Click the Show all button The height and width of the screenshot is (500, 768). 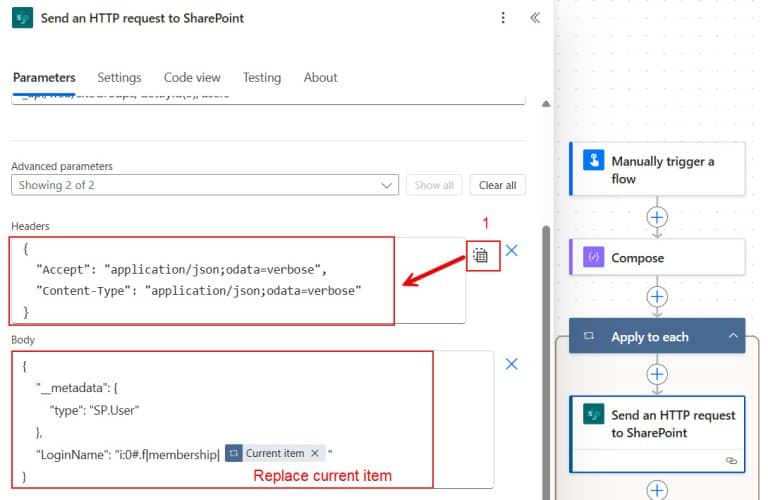coord(434,185)
